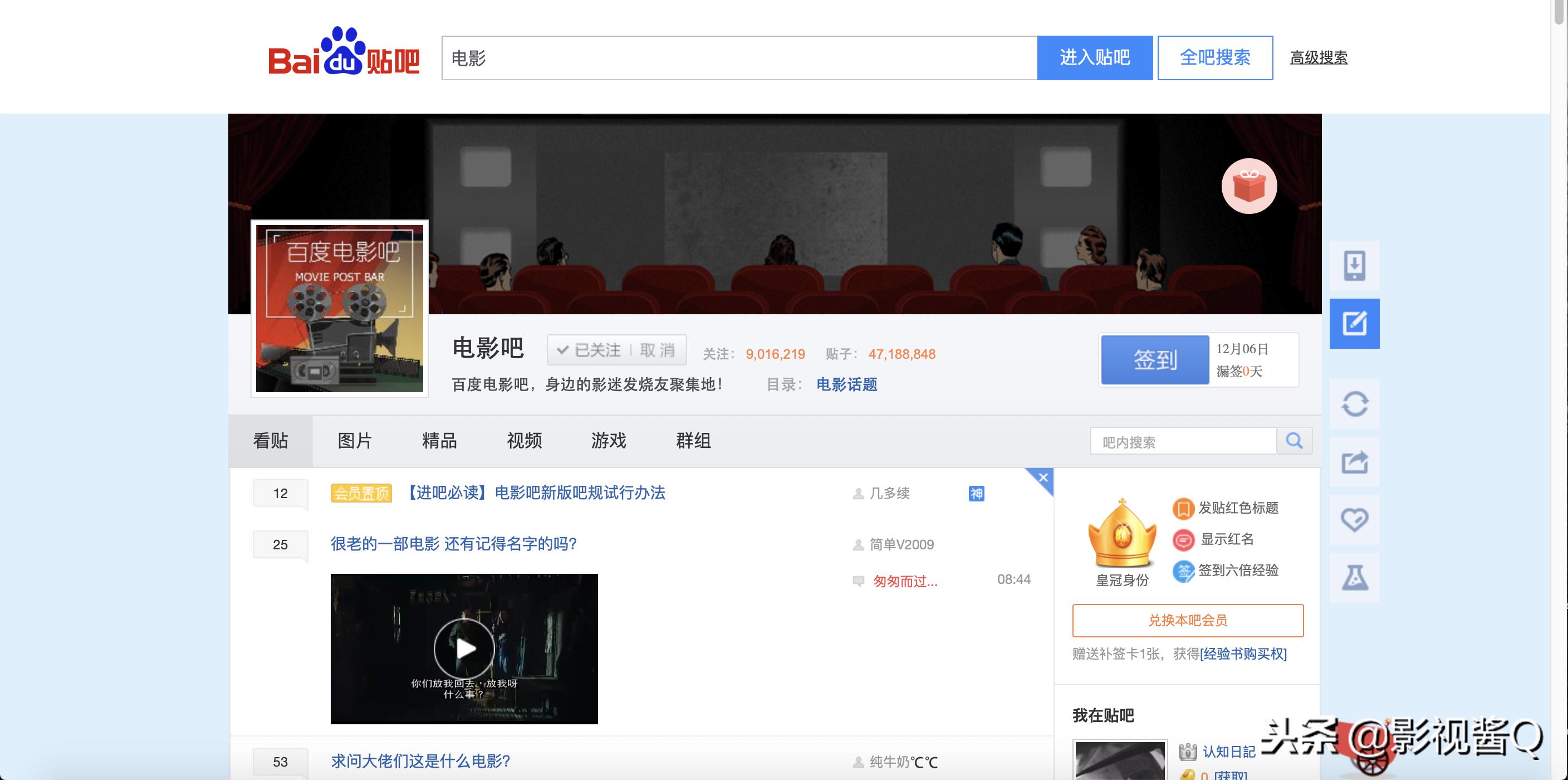Play the video in the old movie post
Viewport: 1568px width, 780px height.
[x=464, y=649]
